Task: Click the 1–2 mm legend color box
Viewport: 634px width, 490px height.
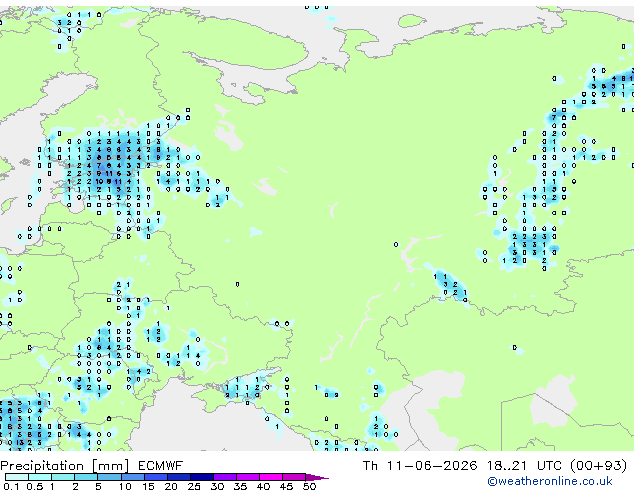Action: 63,477
